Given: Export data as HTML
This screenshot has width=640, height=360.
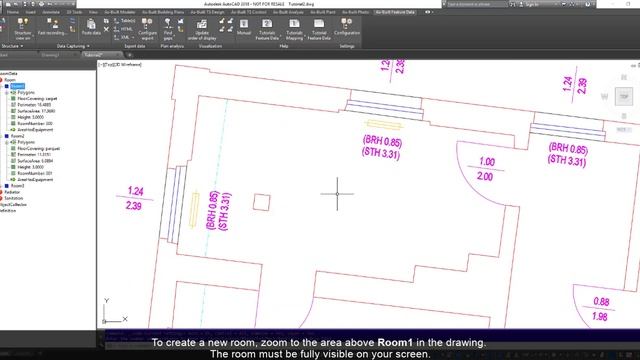Looking at the screenshot, I should [123, 29].
